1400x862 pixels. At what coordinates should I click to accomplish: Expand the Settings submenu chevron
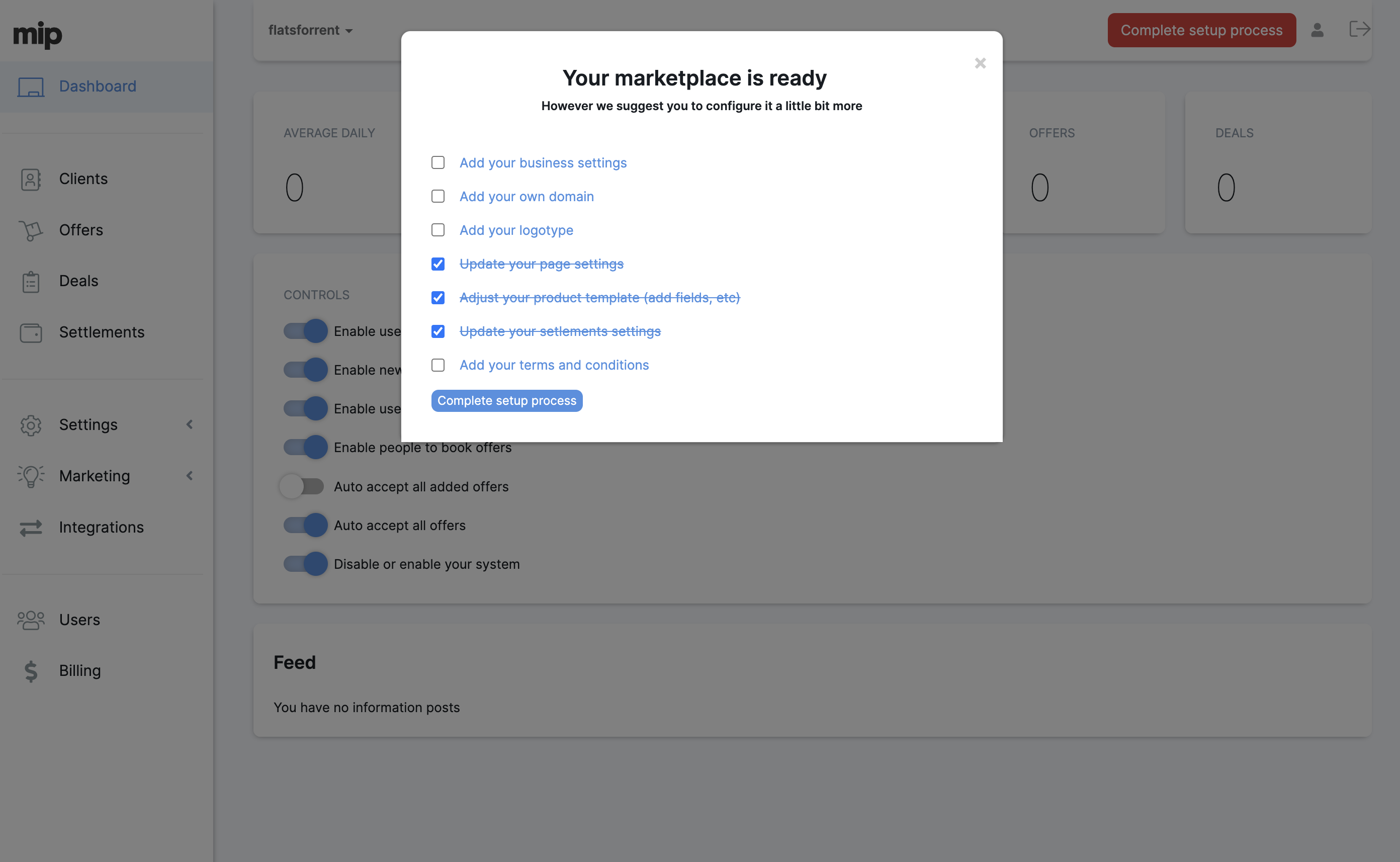tap(190, 424)
